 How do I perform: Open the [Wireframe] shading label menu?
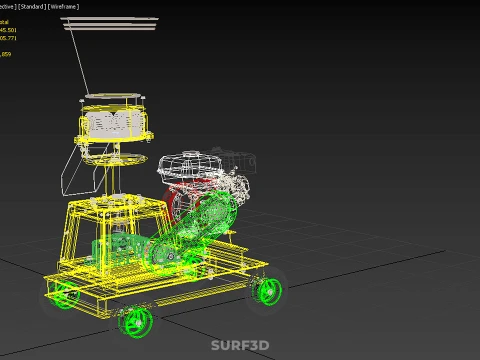63,7
